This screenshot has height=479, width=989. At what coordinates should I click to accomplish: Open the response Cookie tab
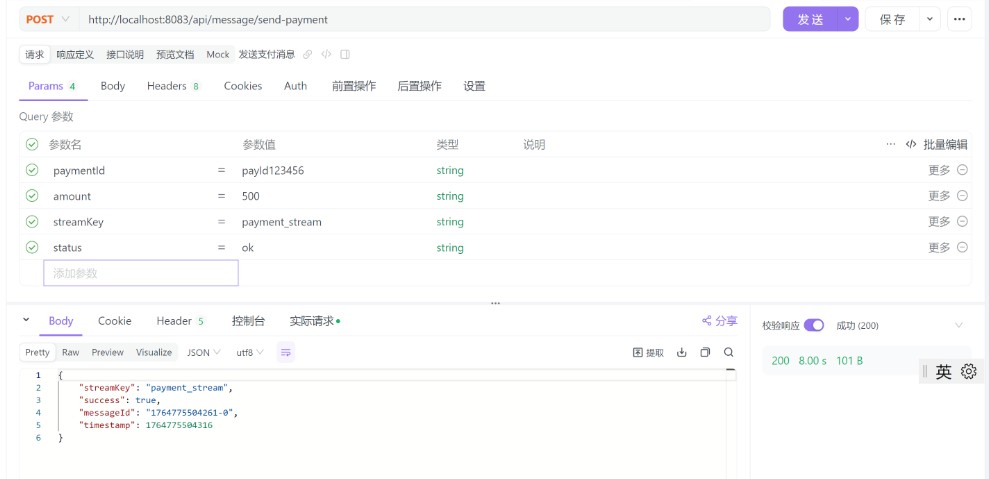115,321
